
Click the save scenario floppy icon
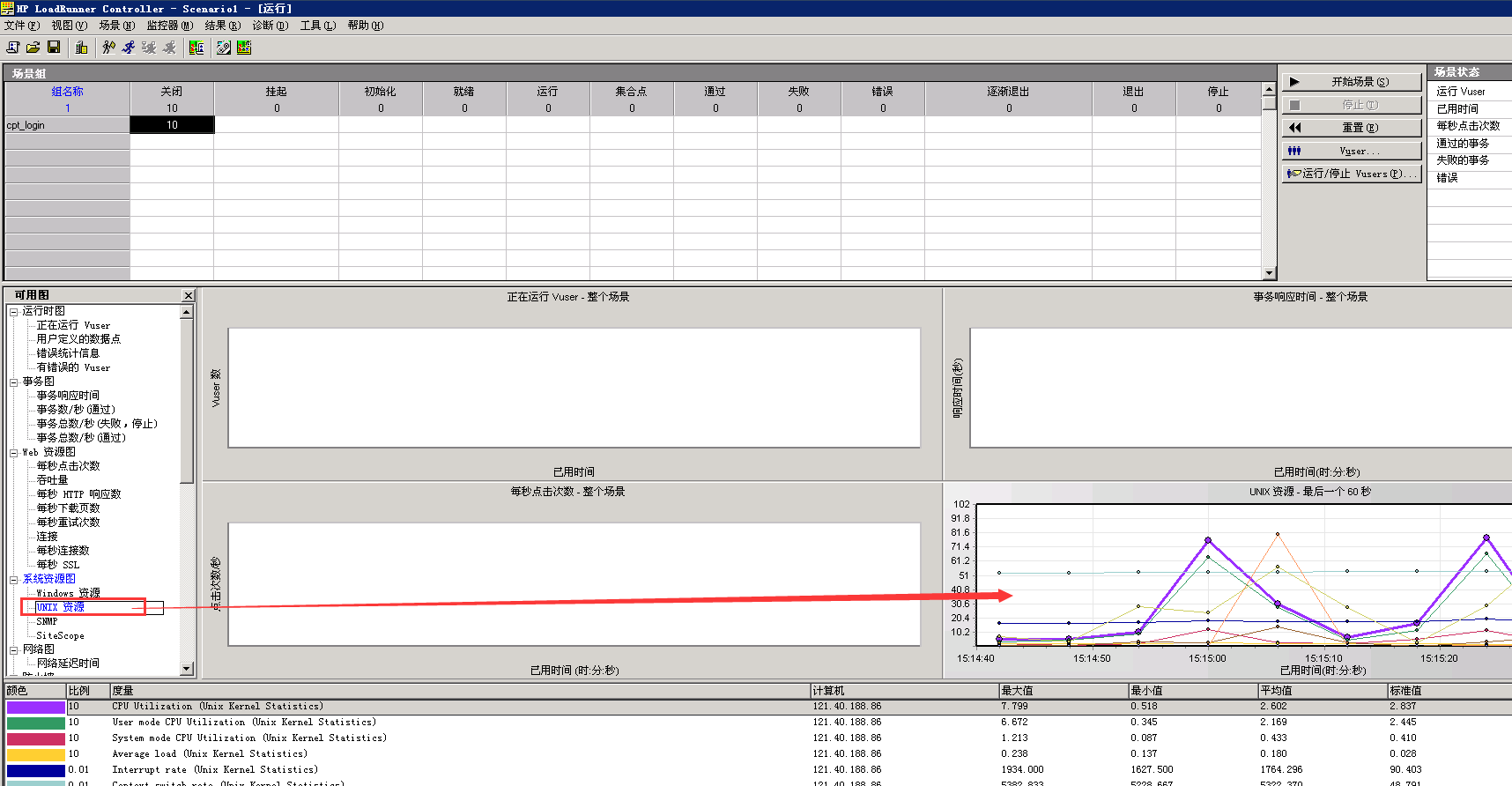pos(54,47)
